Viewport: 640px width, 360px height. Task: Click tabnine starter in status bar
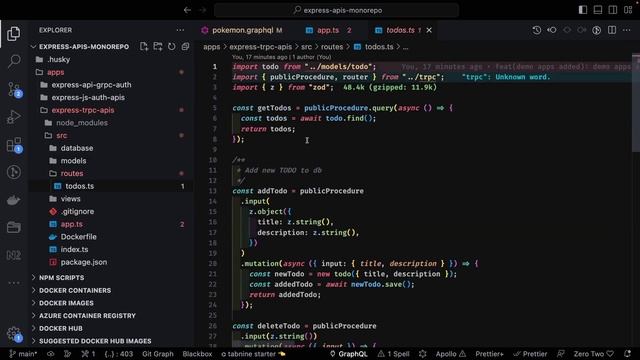click(x=253, y=354)
